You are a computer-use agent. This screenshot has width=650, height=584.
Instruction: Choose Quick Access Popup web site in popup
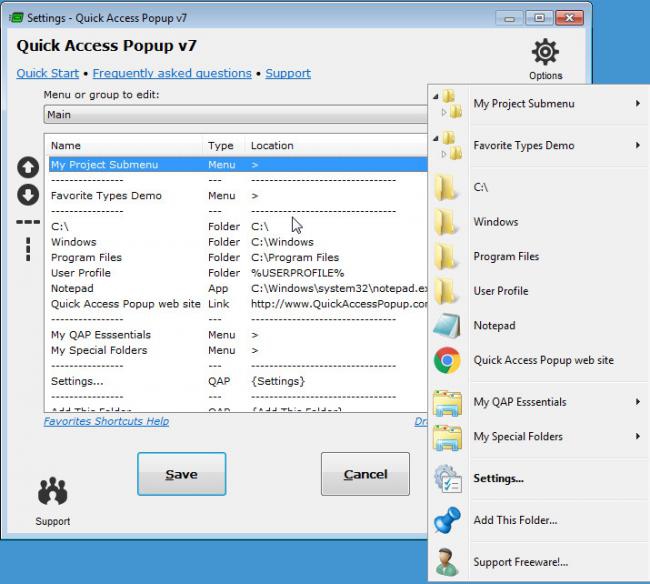pyautogui.click(x=538, y=360)
